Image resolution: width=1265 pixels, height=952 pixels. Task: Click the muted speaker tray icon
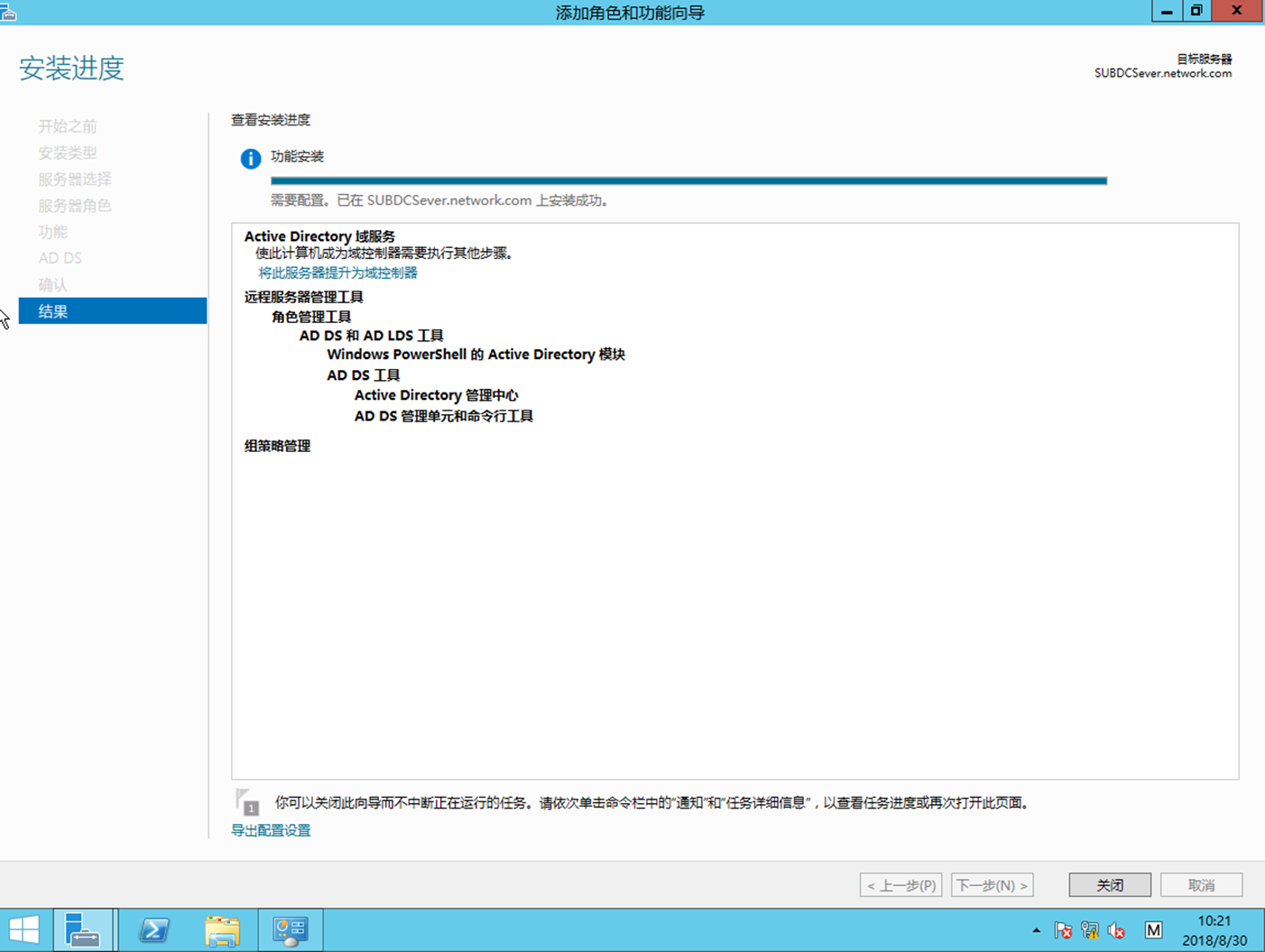coord(1117,930)
